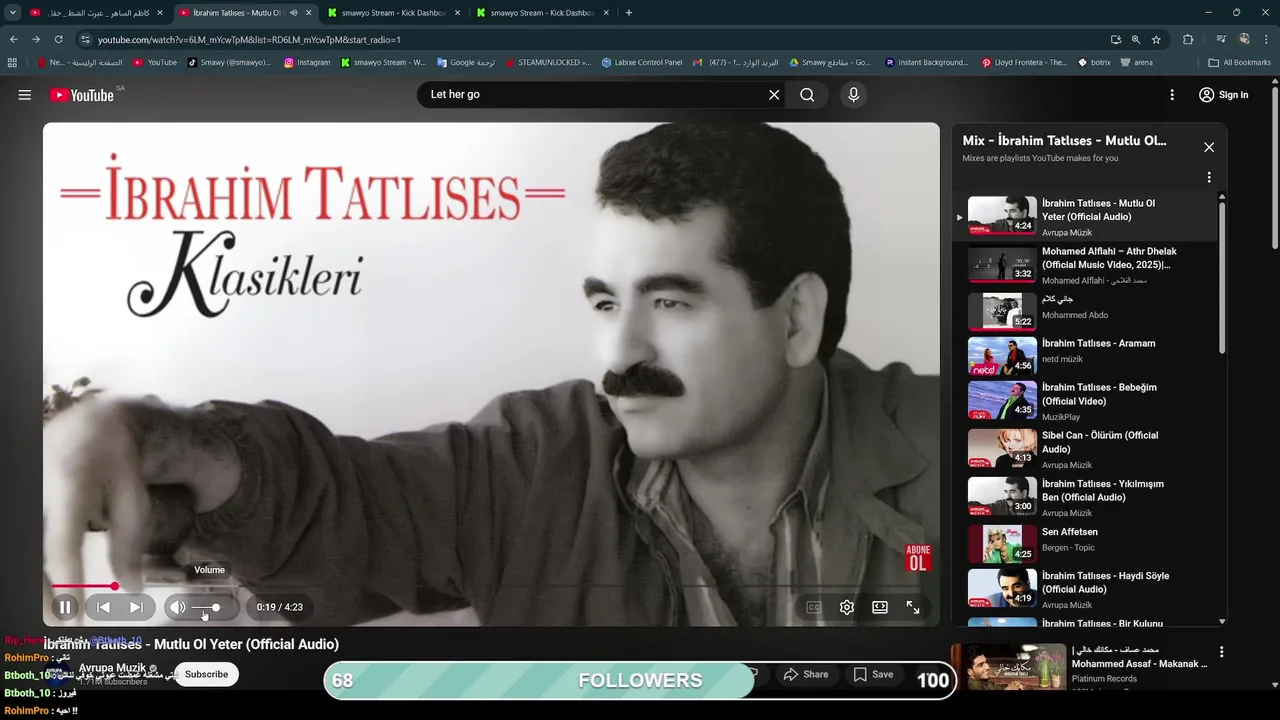Switch to second smawyo Stream Kick tab
Image resolution: width=1280 pixels, height=720 pixels.
point(541,13)
